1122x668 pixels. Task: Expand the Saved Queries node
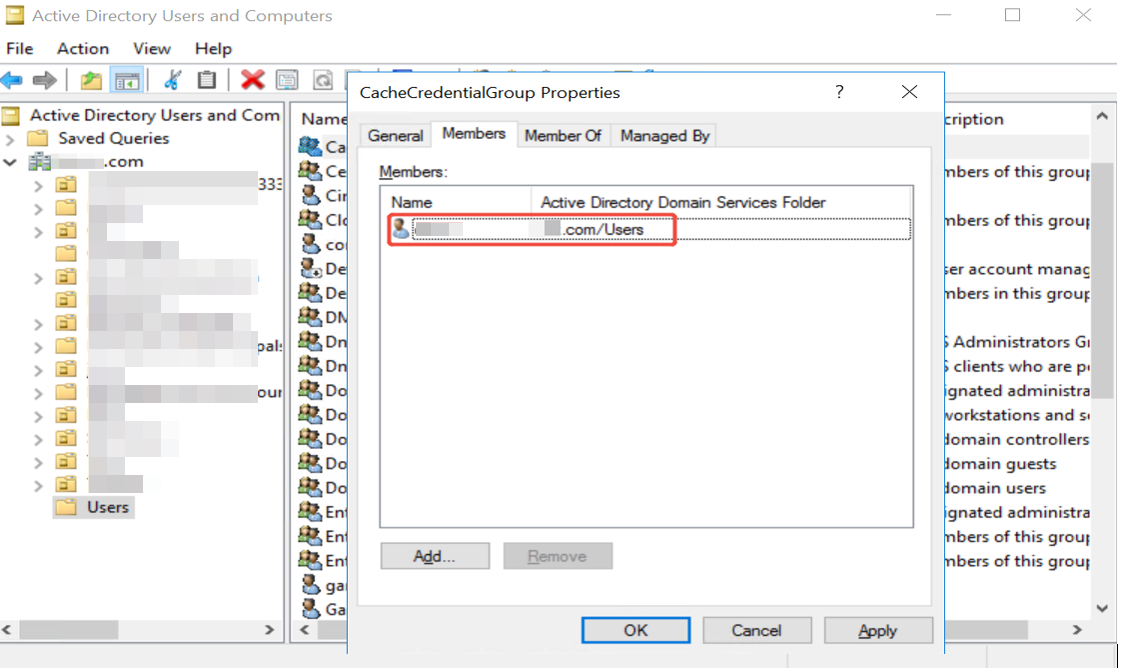point(10,139)
